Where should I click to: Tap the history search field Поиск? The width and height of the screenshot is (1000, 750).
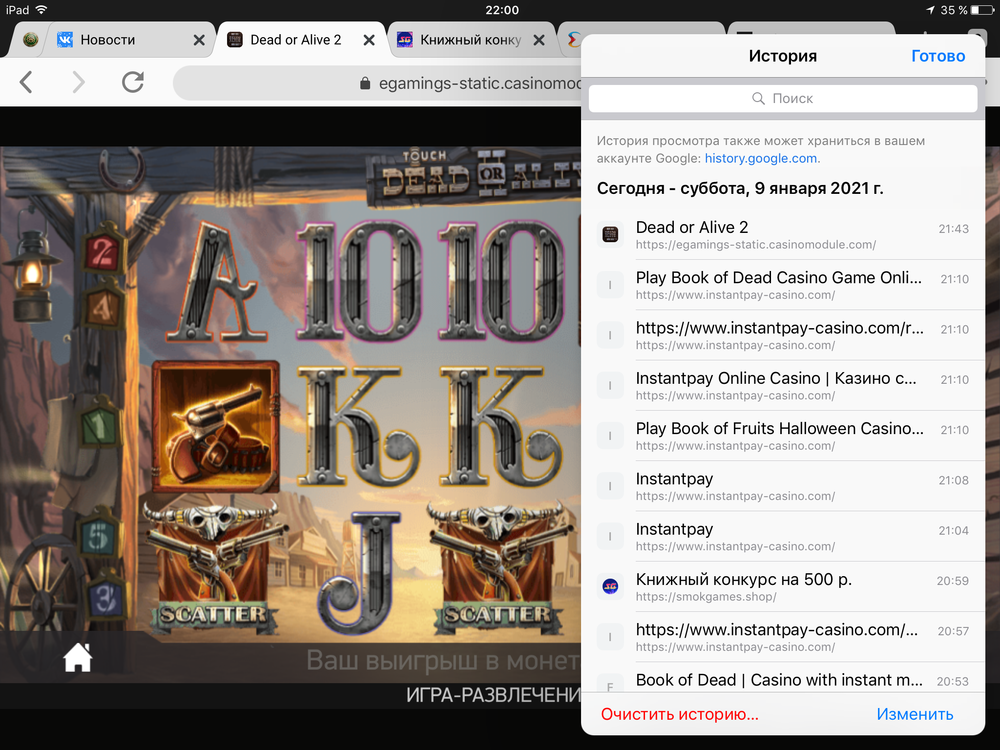783,98
